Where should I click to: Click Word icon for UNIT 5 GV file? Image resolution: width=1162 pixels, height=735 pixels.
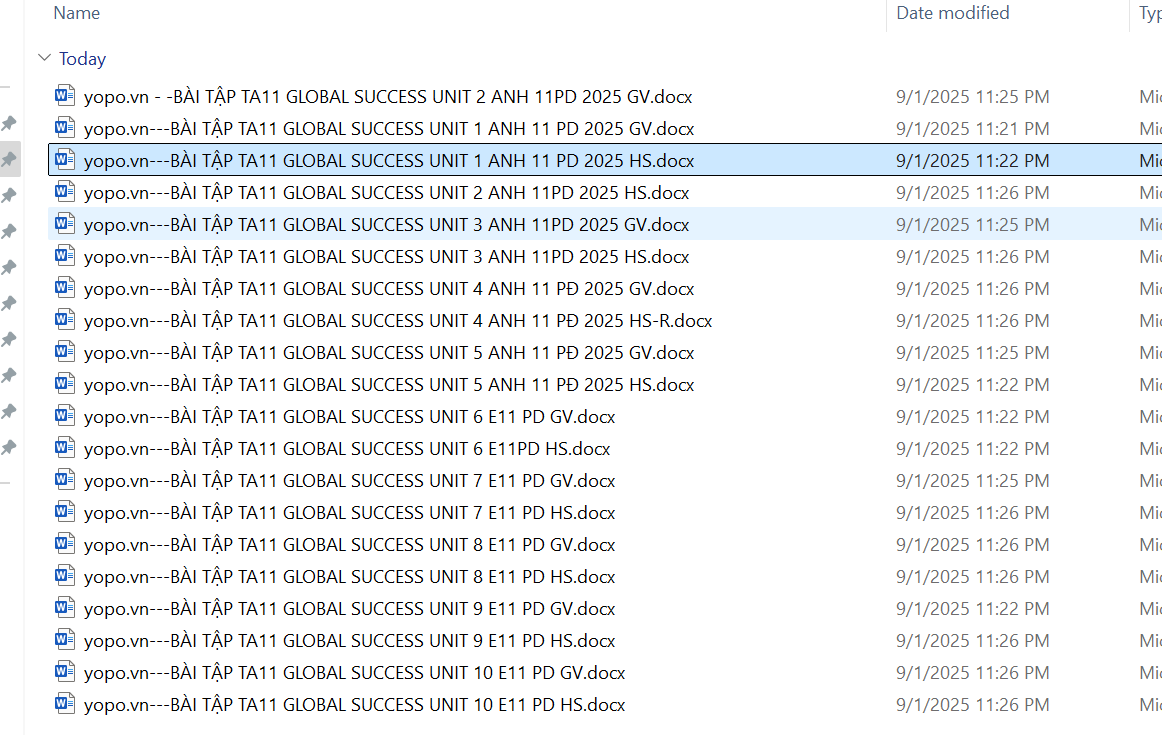[x=65, y=352]
